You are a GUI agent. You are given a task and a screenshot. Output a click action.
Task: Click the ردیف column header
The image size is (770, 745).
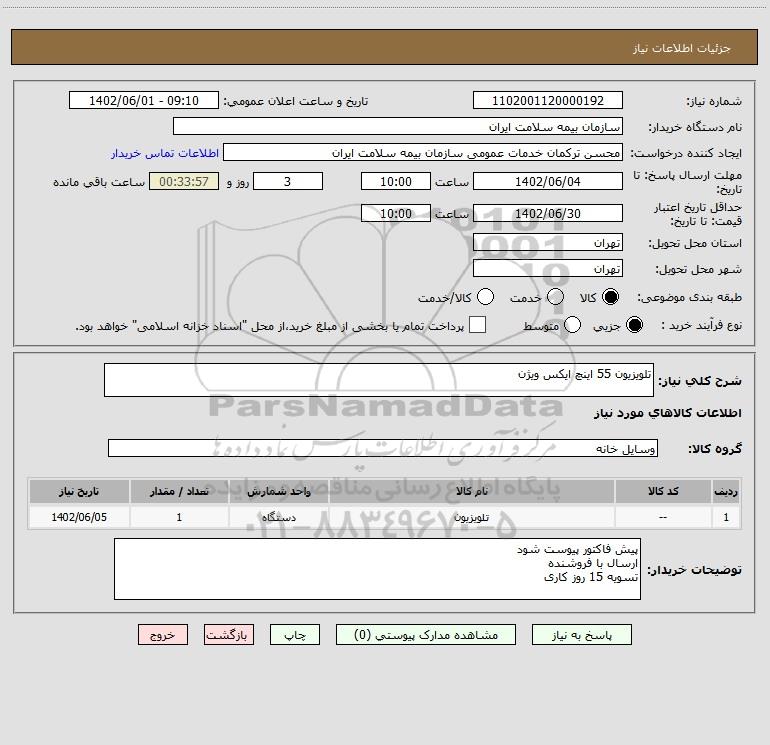click(726, 491)
